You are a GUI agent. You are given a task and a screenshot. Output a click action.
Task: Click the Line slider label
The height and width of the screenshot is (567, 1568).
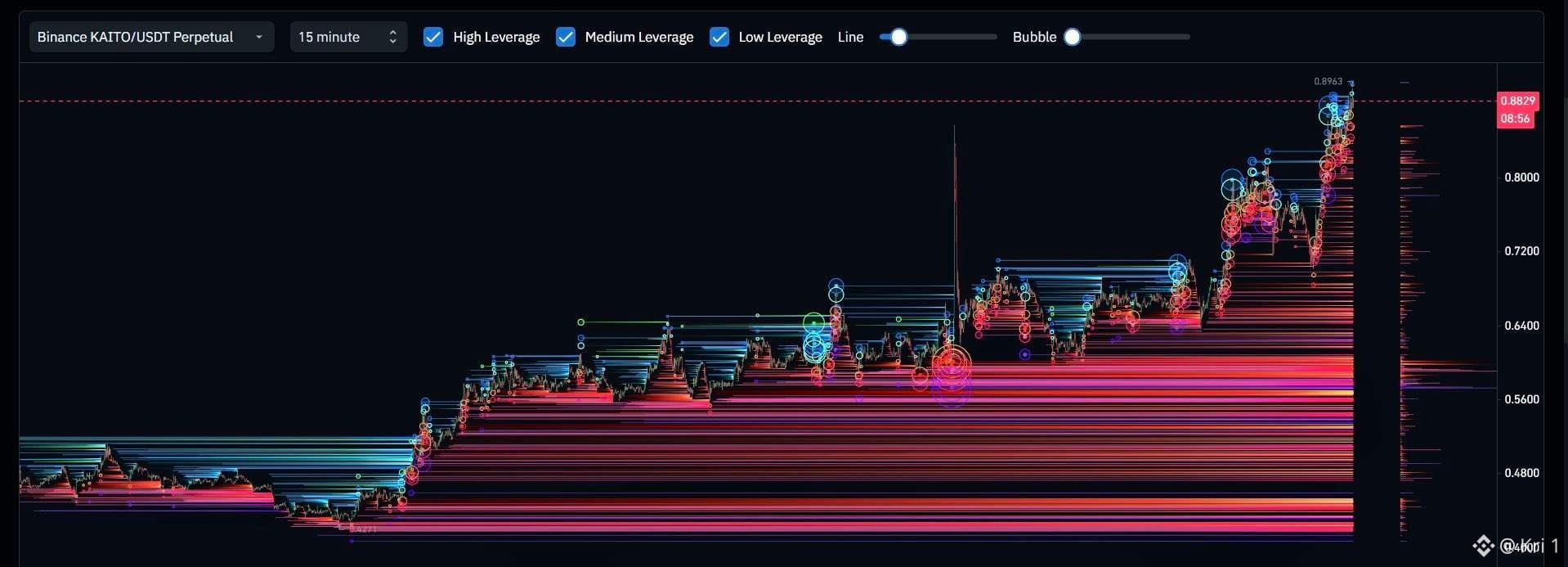click(850, 37)
